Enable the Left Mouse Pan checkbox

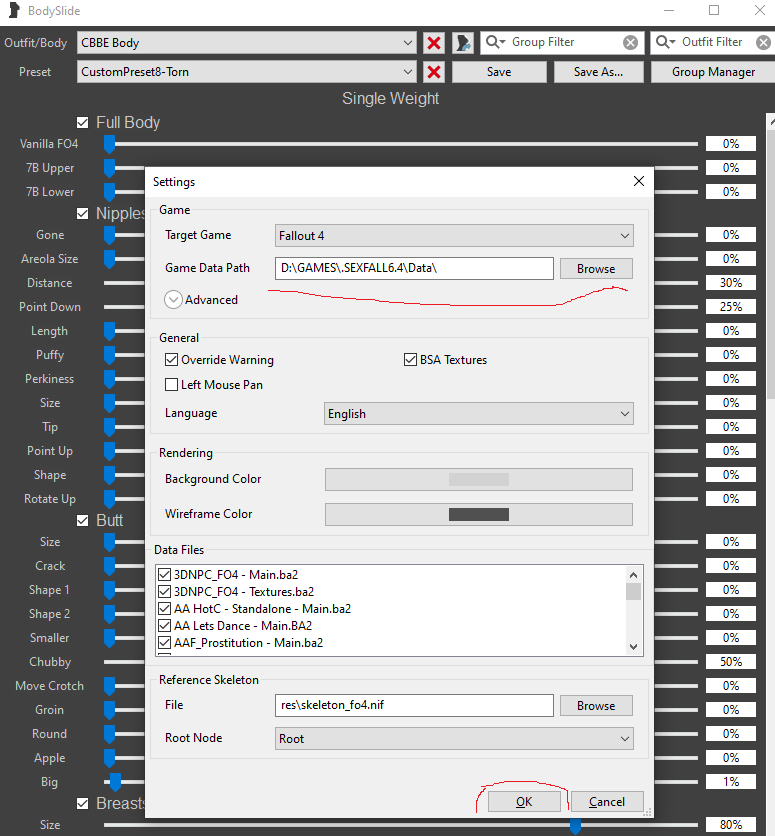(171, 384)
